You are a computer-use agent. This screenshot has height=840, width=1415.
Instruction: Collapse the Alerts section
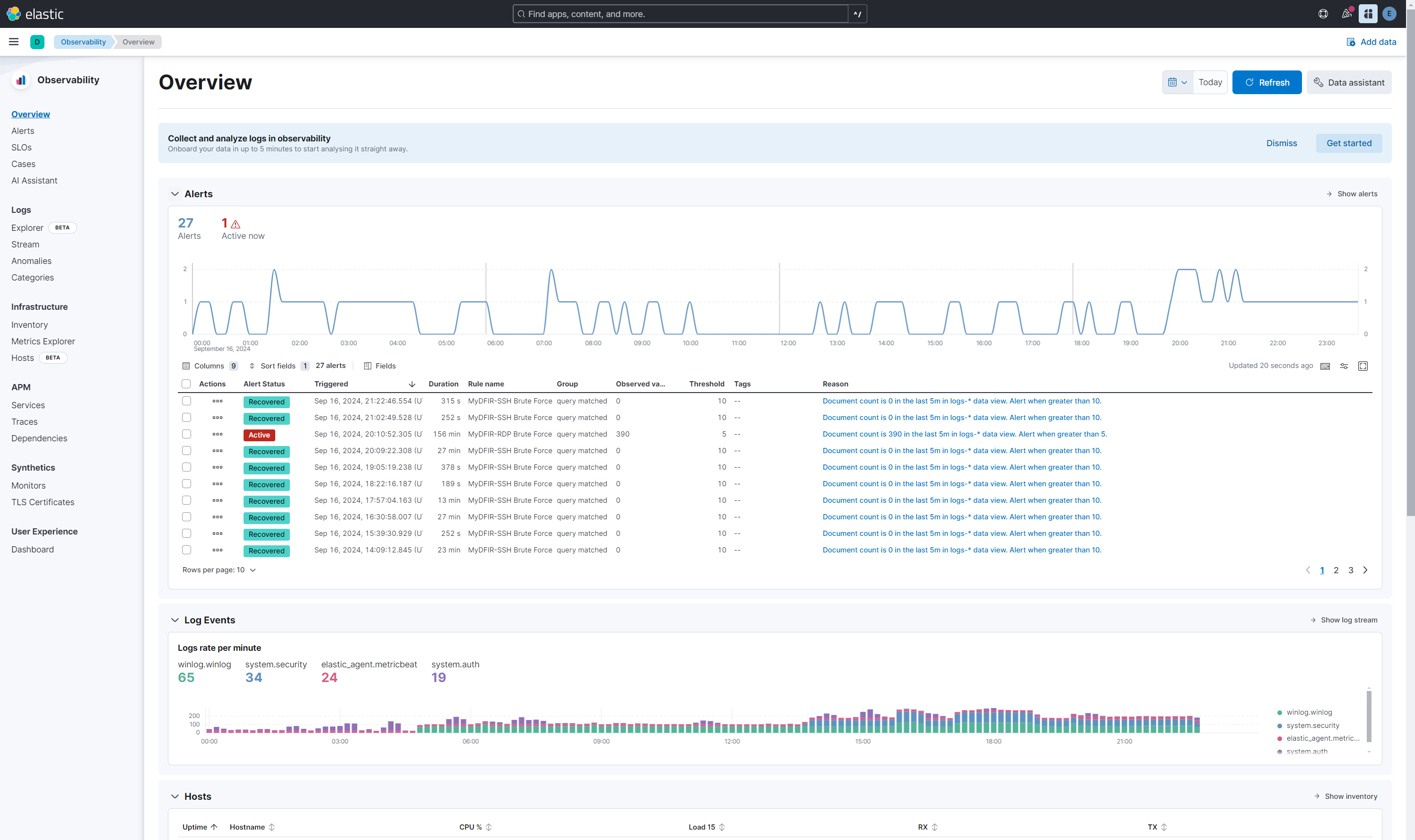(175, 193)
